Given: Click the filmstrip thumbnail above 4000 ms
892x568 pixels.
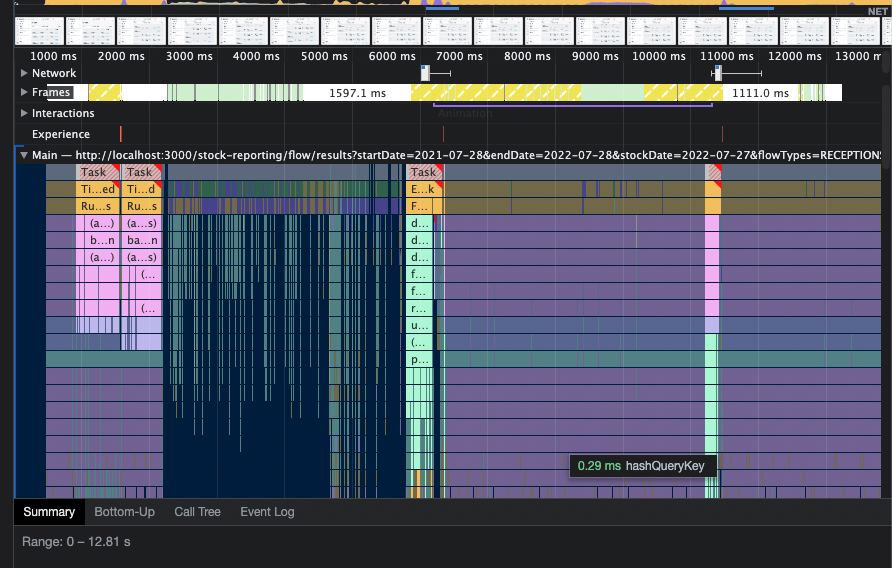Looking at the screenshot, I should coord(243,31).
